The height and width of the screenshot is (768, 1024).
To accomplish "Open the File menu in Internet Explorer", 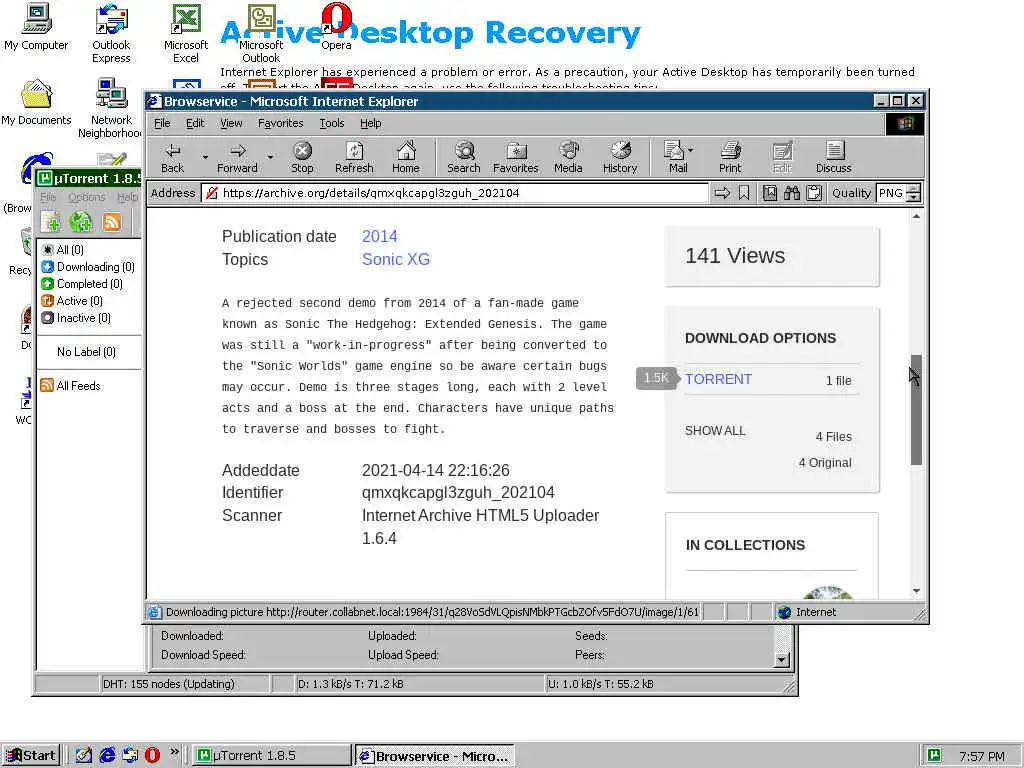I will (x=162, y=123).
